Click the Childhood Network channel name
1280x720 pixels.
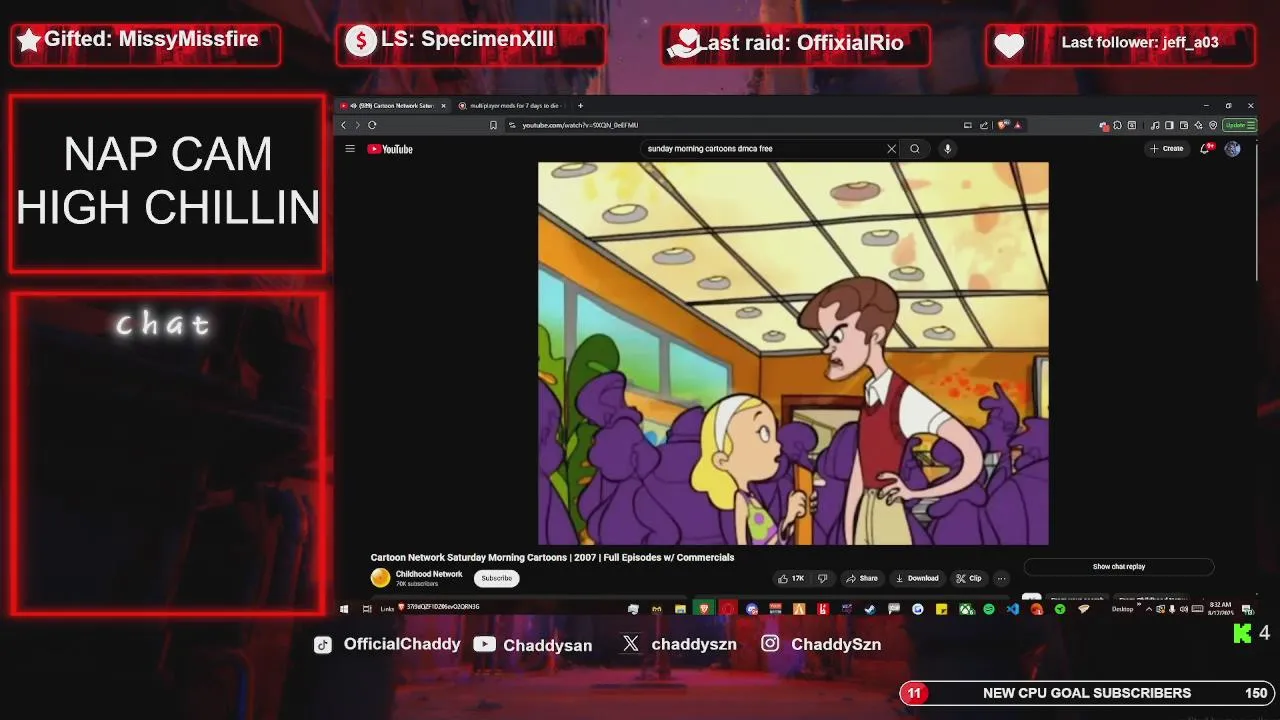[x=429, y=574]
